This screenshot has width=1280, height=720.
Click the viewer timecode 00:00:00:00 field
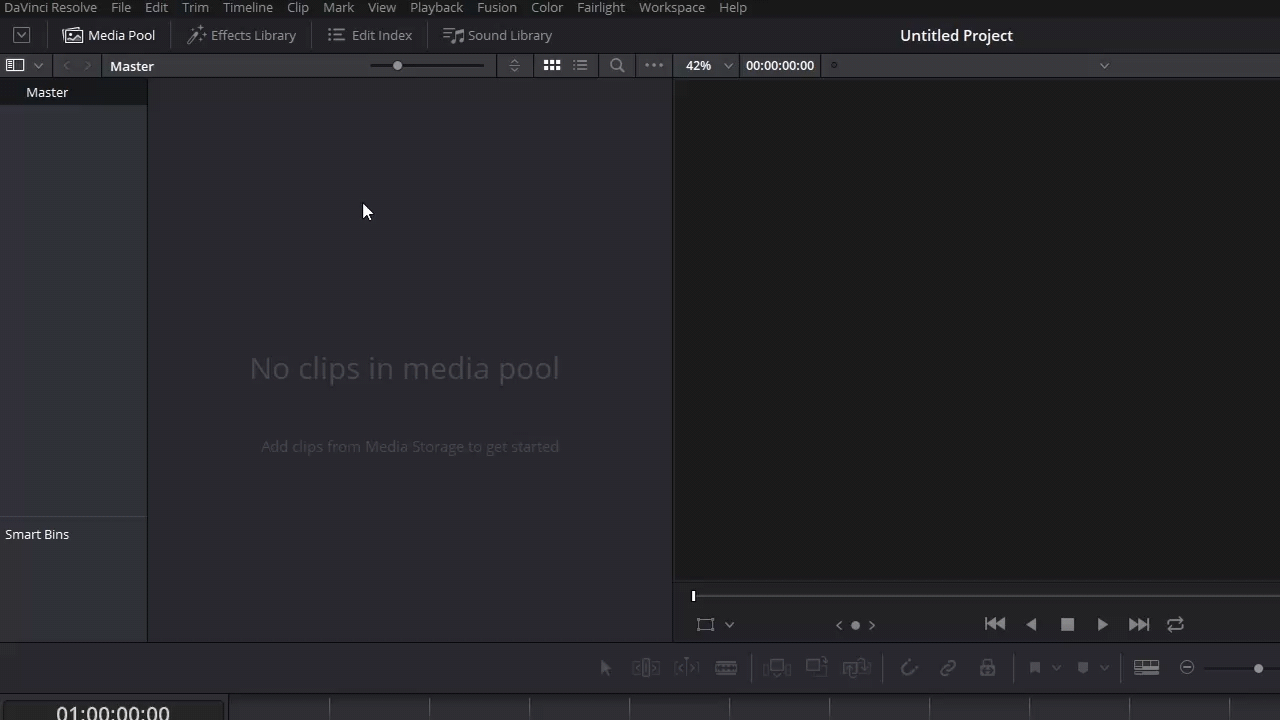(780, 65)
